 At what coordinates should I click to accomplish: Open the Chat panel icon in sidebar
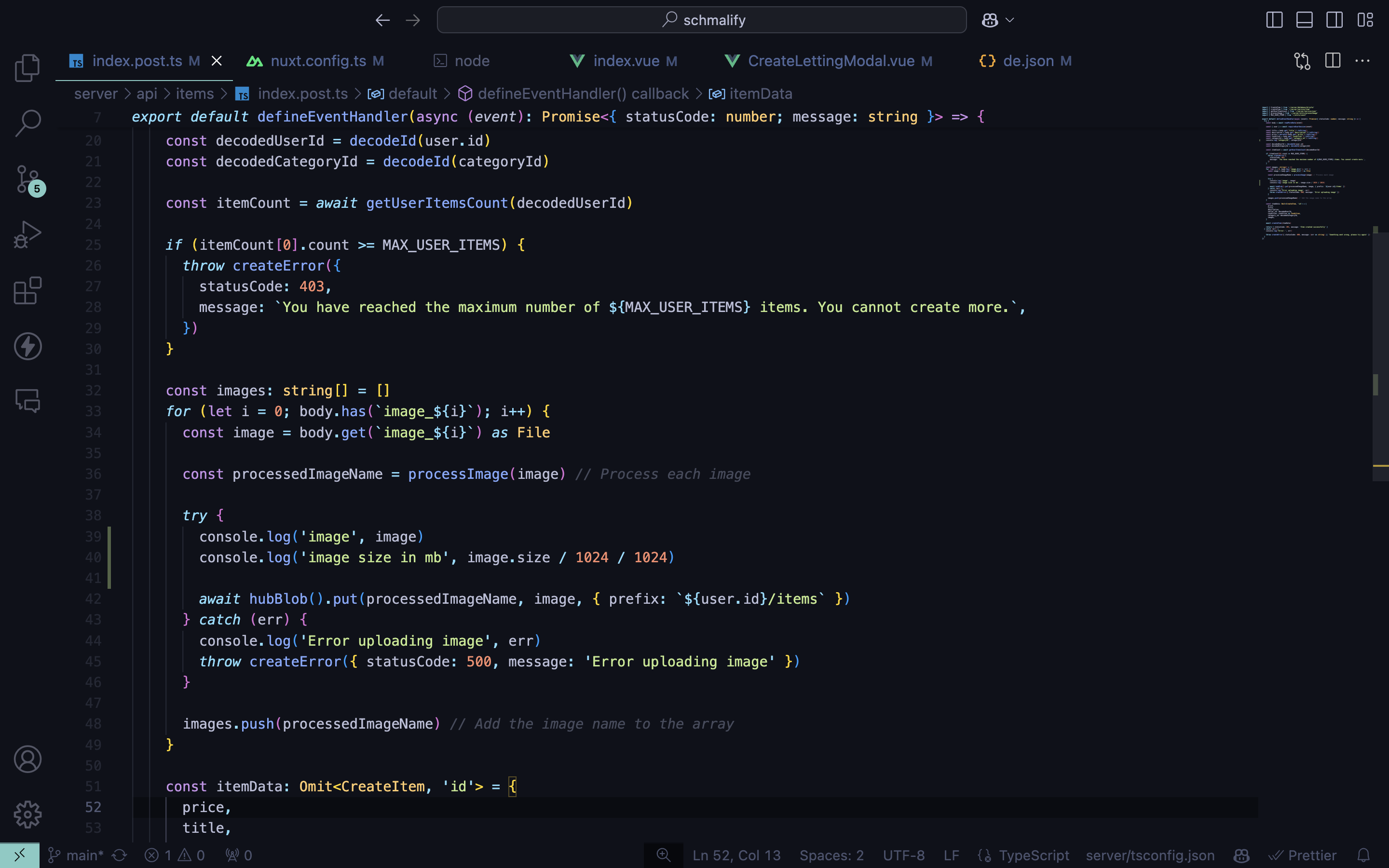(27, 401)
